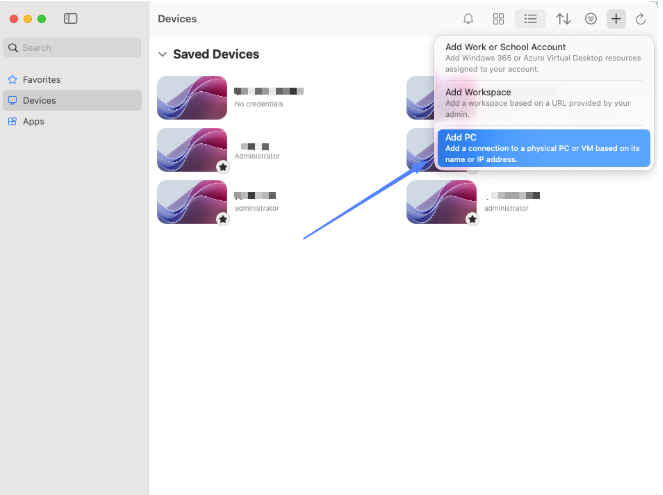This screenshot has height=495, width=663.
Task: Refresh the devices list
Action: click(x=641, y=19)
